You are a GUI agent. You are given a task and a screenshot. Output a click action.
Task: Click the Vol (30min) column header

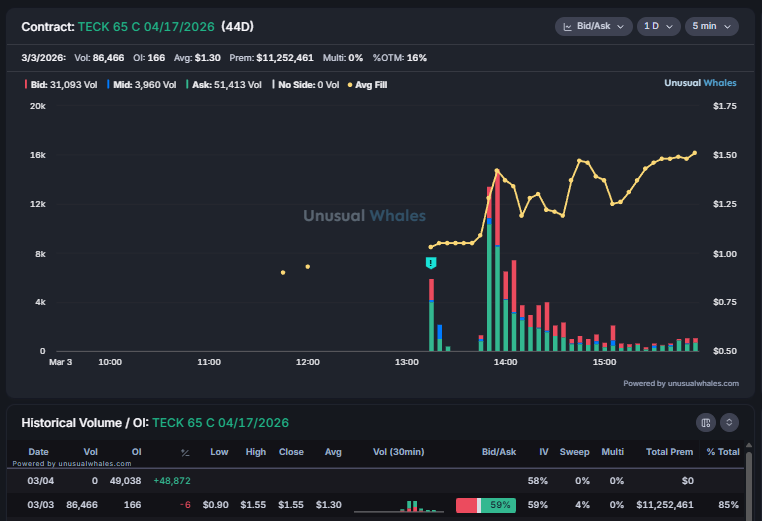(x=398, y=452)
